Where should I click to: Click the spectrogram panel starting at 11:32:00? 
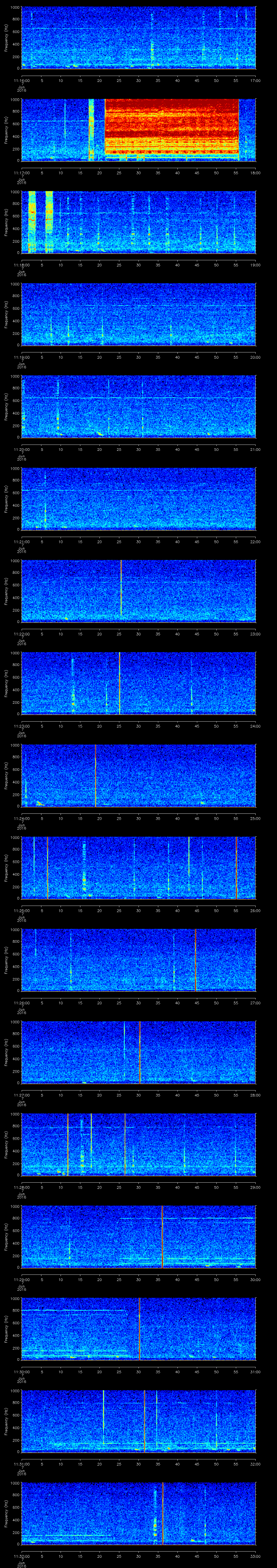(139, 1513)
